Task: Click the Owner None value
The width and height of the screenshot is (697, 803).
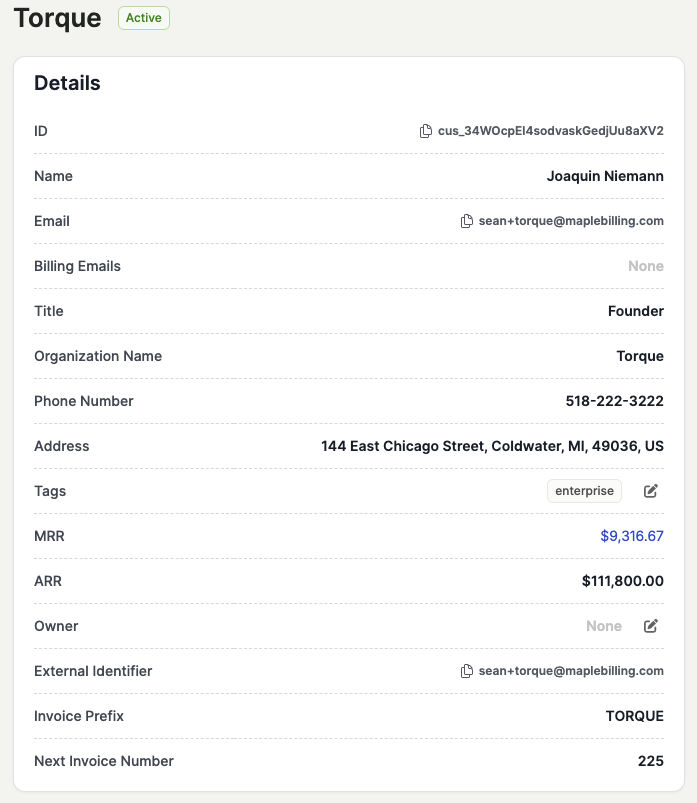Action: click(604, 626)
